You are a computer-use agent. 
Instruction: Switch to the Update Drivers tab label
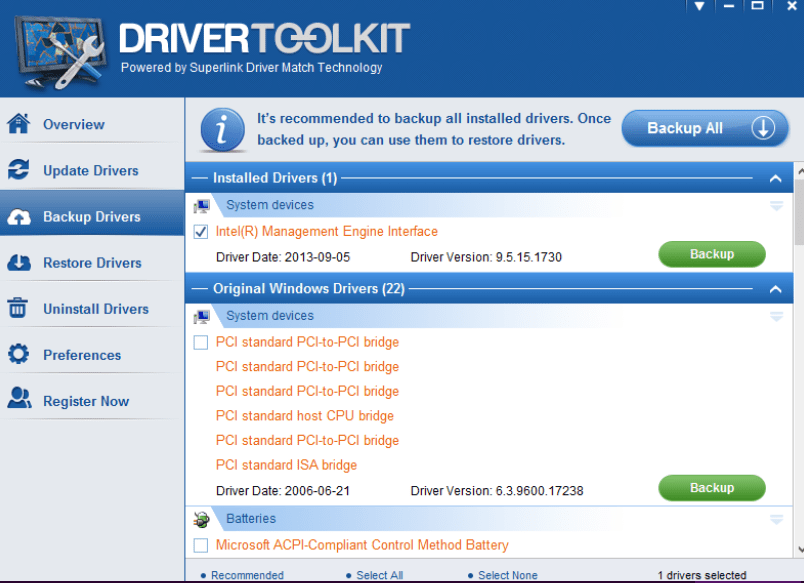pos(91,171)
